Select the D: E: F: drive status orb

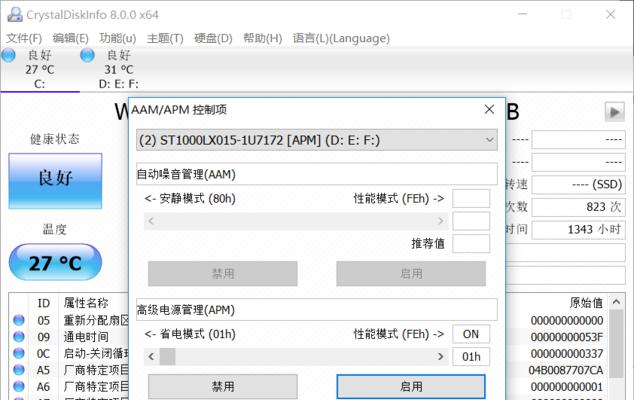[87, 55]
